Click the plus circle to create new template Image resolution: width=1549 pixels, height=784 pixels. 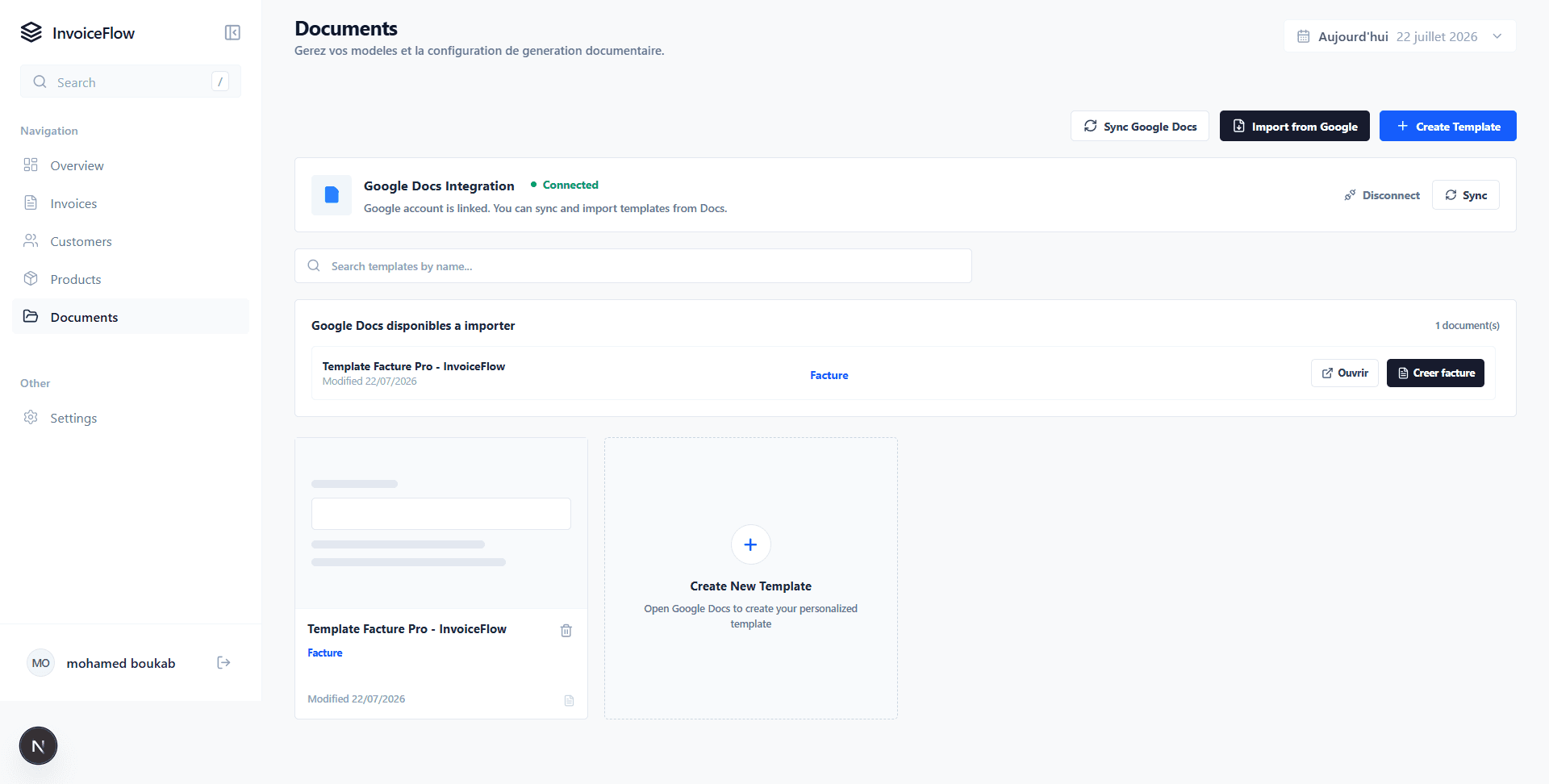coord(750,544)
